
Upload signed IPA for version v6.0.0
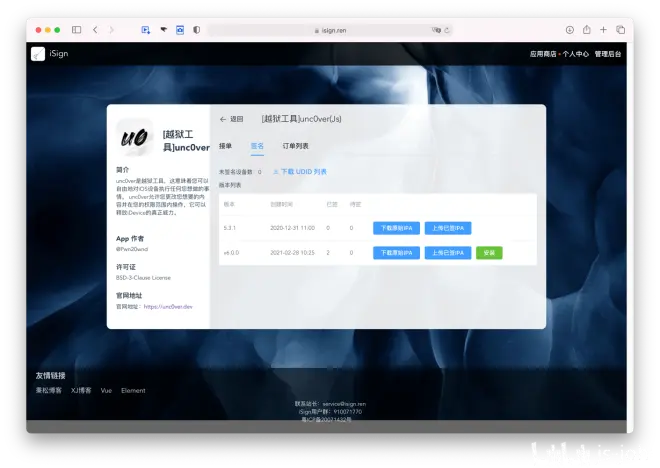448,253
